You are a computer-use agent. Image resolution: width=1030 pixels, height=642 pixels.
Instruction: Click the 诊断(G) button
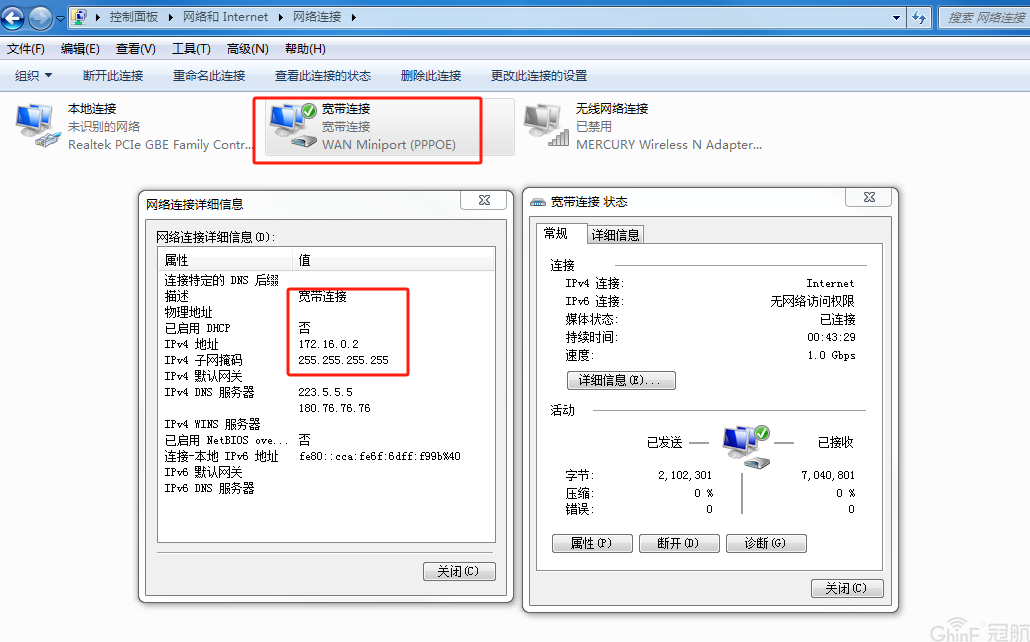coord(766,543)
